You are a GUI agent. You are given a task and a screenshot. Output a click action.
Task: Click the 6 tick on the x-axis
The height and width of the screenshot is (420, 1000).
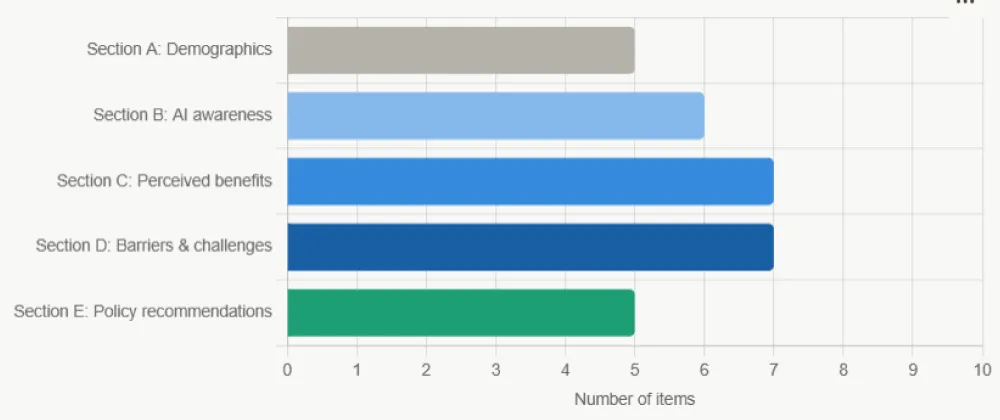704,370
